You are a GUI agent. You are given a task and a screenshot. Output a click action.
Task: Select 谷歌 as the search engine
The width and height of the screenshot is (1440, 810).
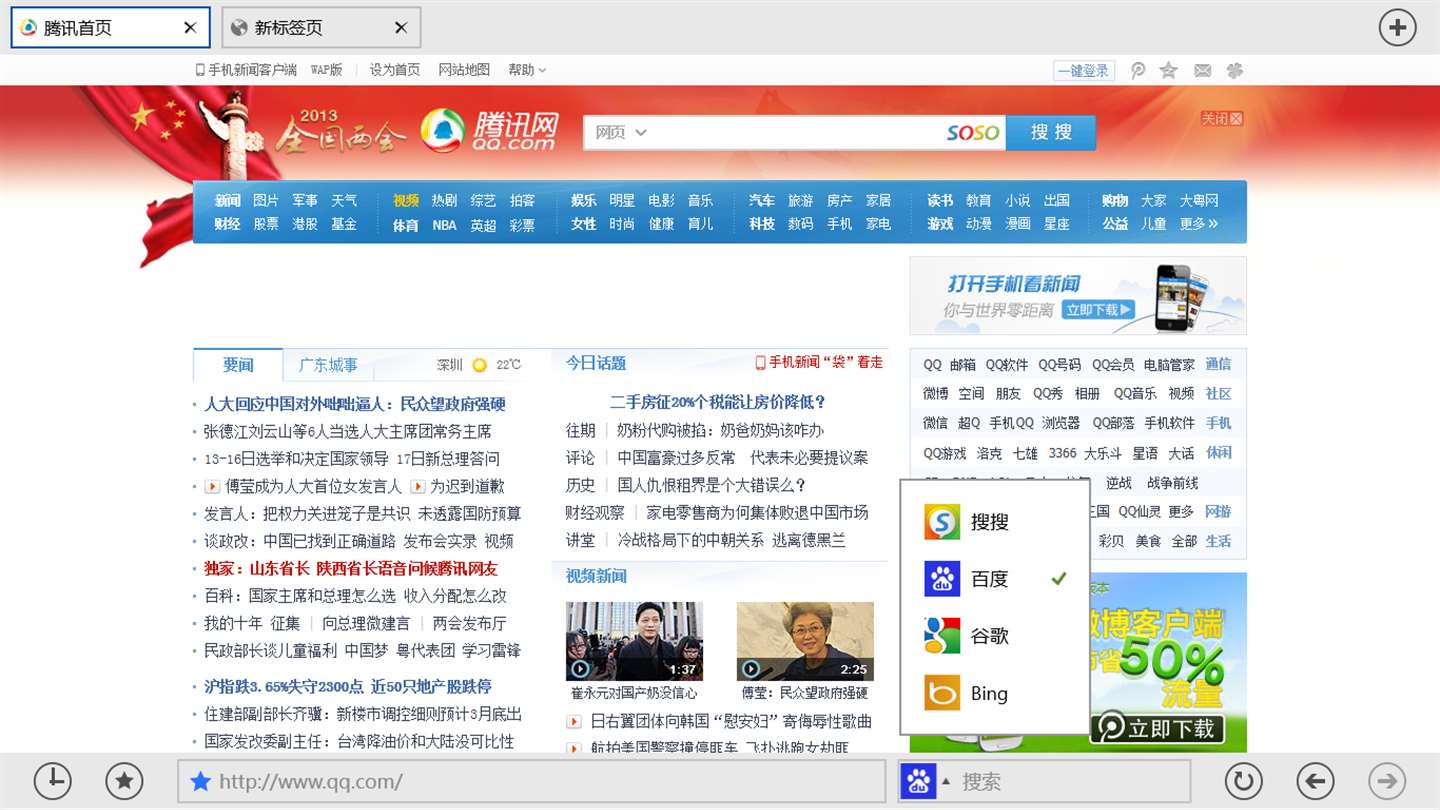(x=994, y=635)
